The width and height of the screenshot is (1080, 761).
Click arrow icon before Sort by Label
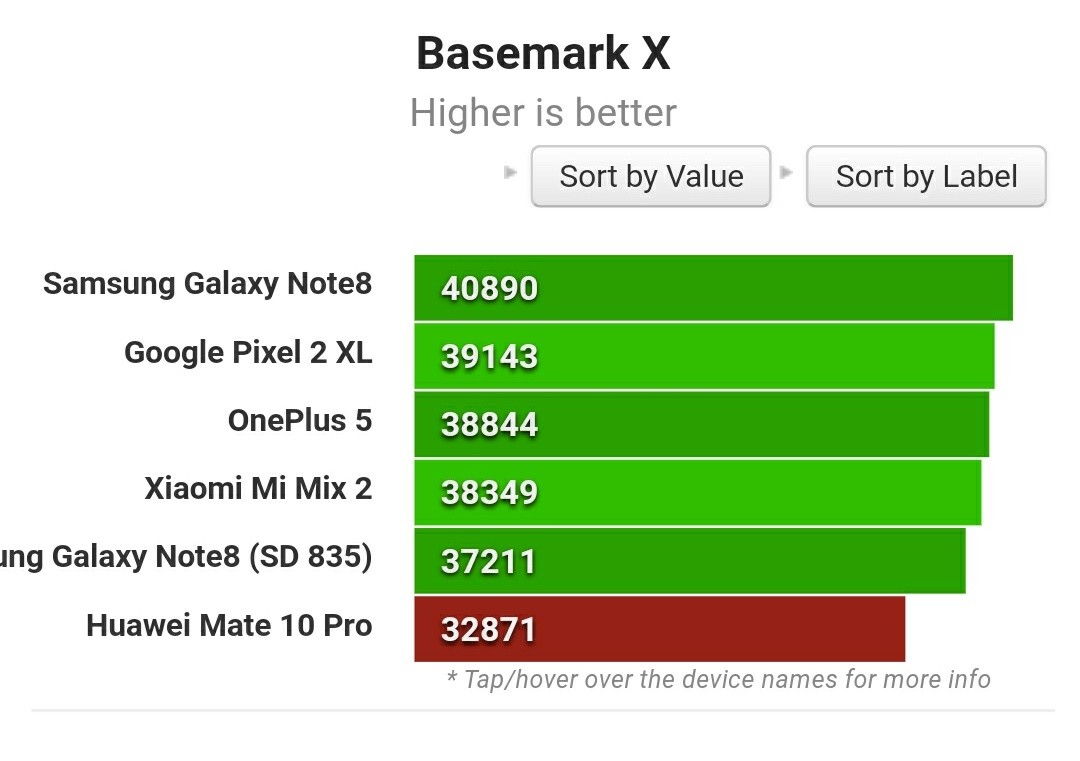click(x=786, y=172)
